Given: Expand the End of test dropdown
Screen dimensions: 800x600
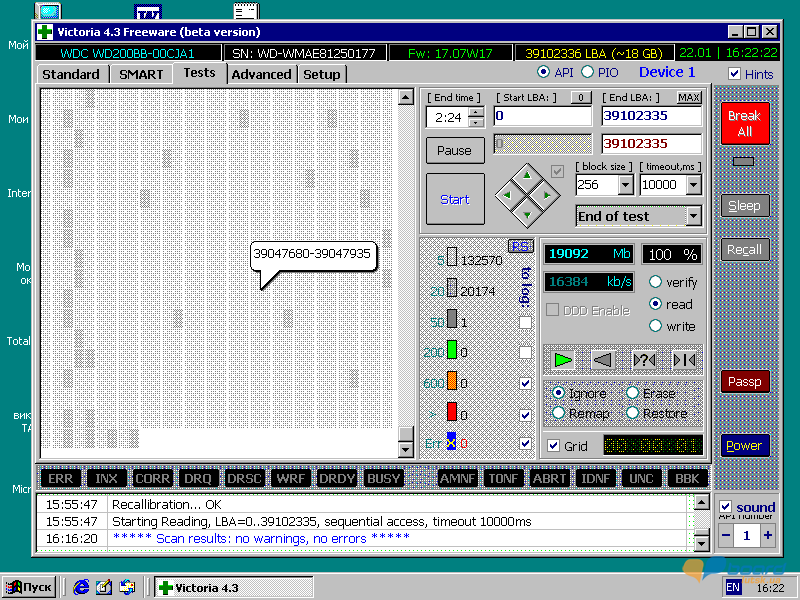Looking at the screenshot, I should (693, 216).
